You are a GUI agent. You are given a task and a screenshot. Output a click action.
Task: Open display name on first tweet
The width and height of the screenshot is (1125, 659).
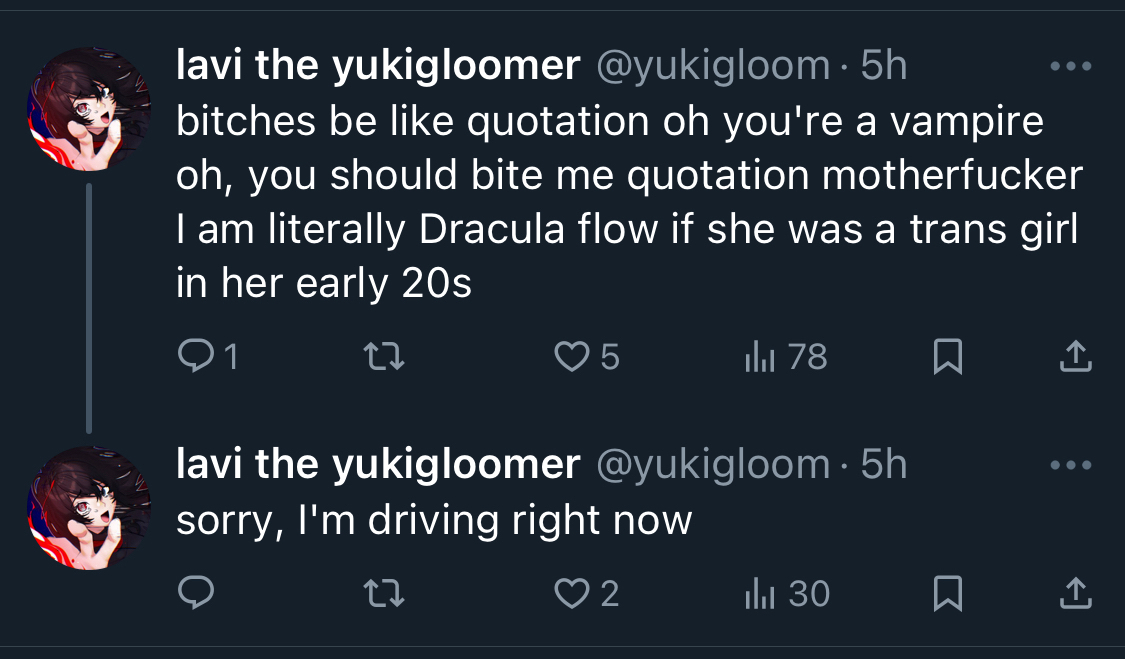378,67
